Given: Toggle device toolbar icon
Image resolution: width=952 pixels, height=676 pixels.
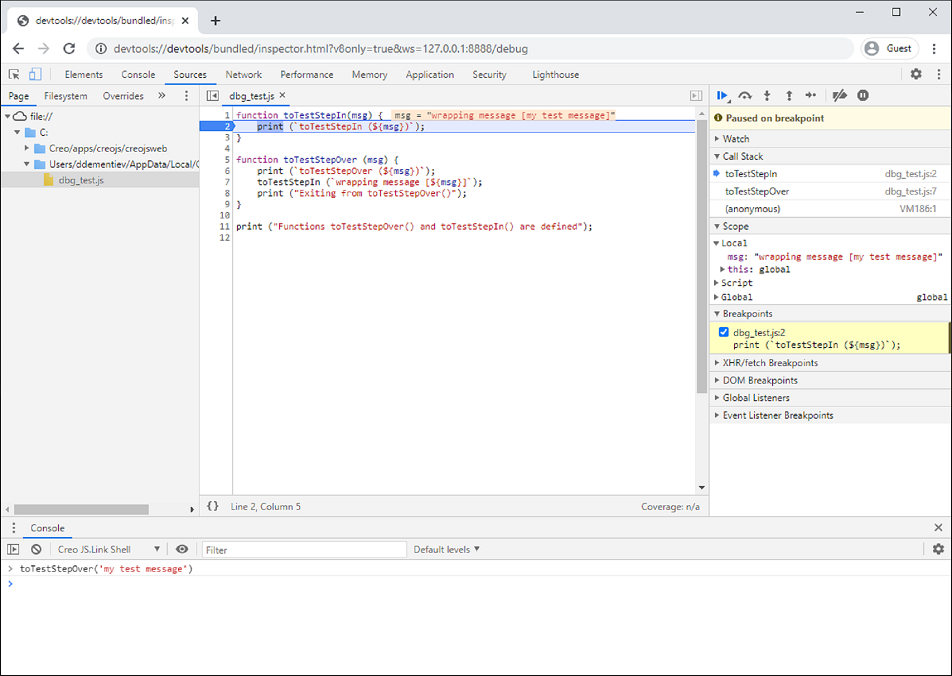Looking at the screenshot, I should tap(35, 74).
